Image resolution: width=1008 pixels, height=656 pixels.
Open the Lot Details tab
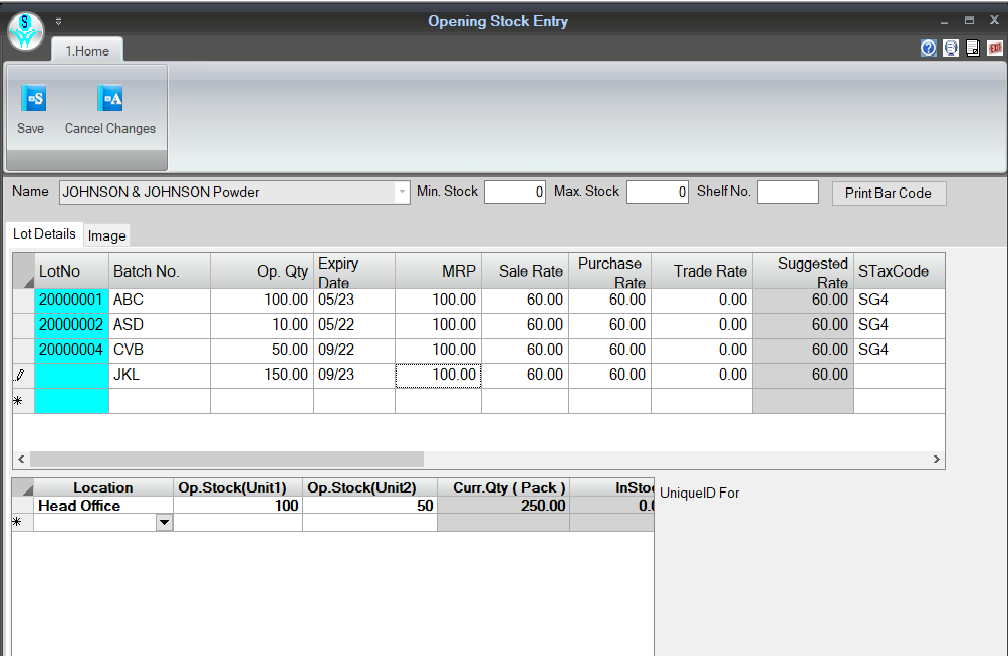click(44, 234)
